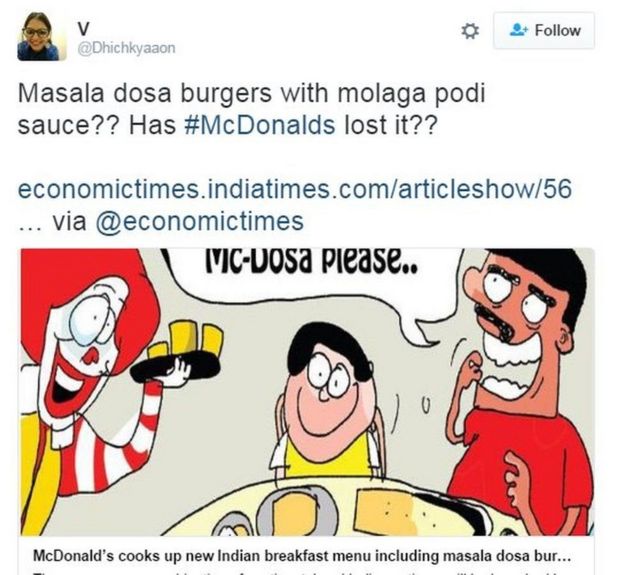Click the tweet text about masala dosa burgers
The height and width of the screenshot is (575, 624).
click(x=252, y=109)
